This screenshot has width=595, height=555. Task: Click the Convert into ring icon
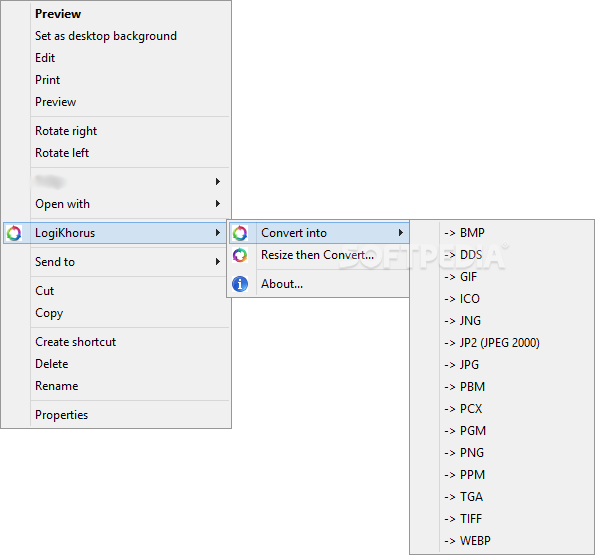tap(240, 233)
